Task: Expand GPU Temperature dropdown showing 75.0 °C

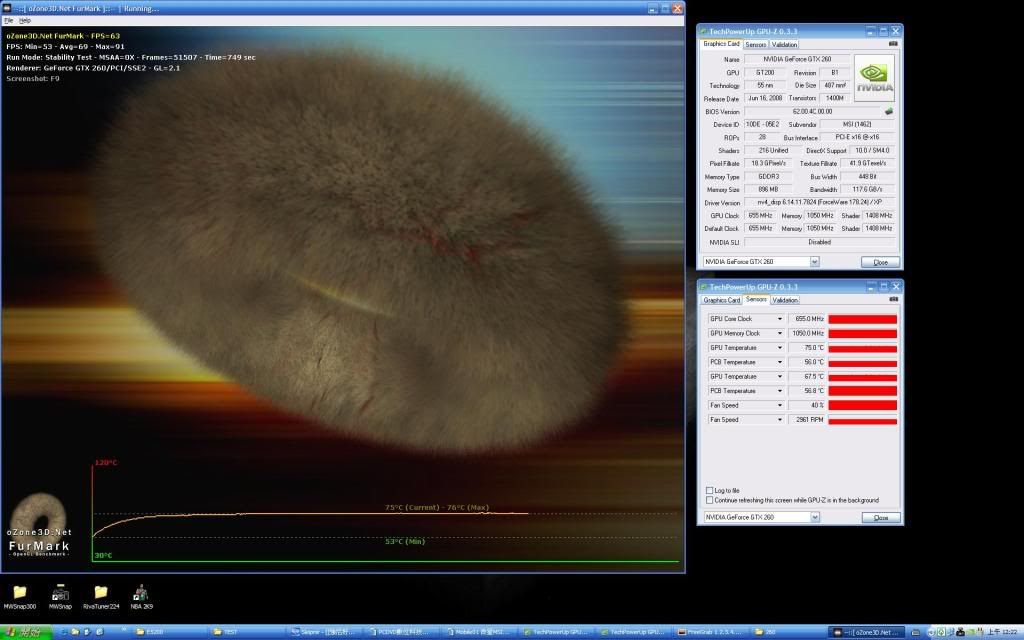Action: coord(779,347)
